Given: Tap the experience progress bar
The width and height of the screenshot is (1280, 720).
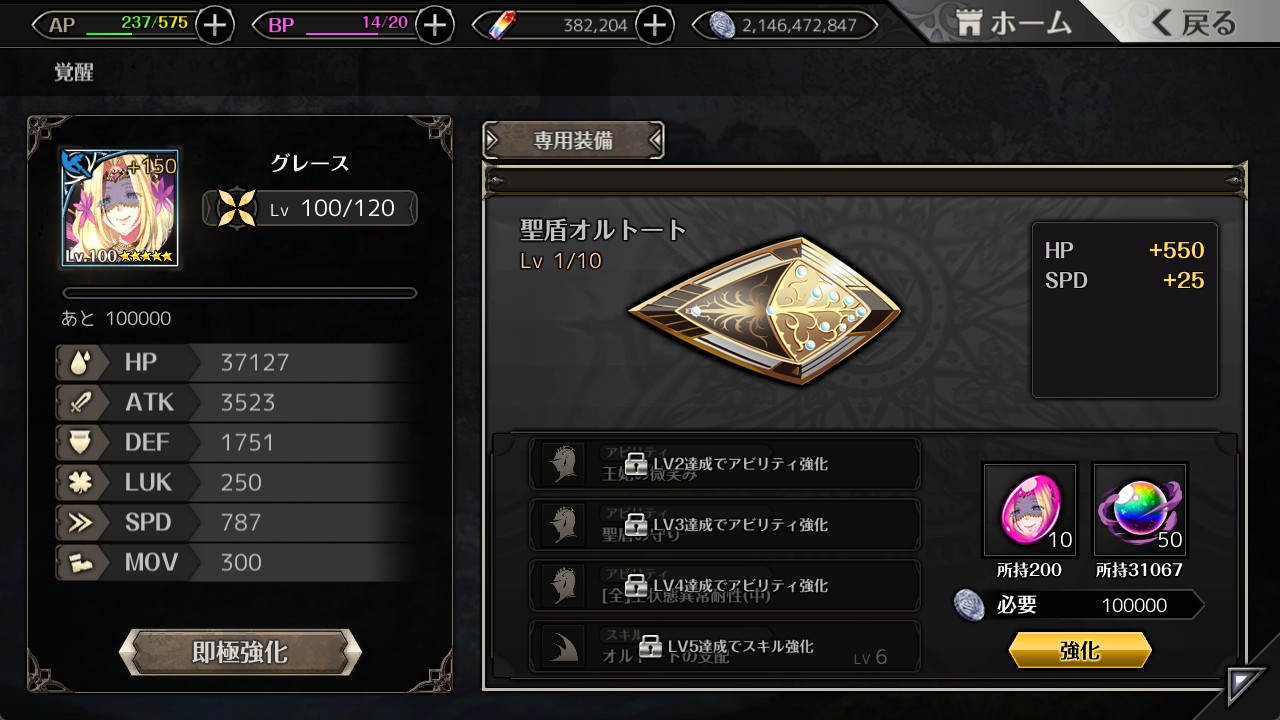Looking at the screenshot, I should 239,293.
